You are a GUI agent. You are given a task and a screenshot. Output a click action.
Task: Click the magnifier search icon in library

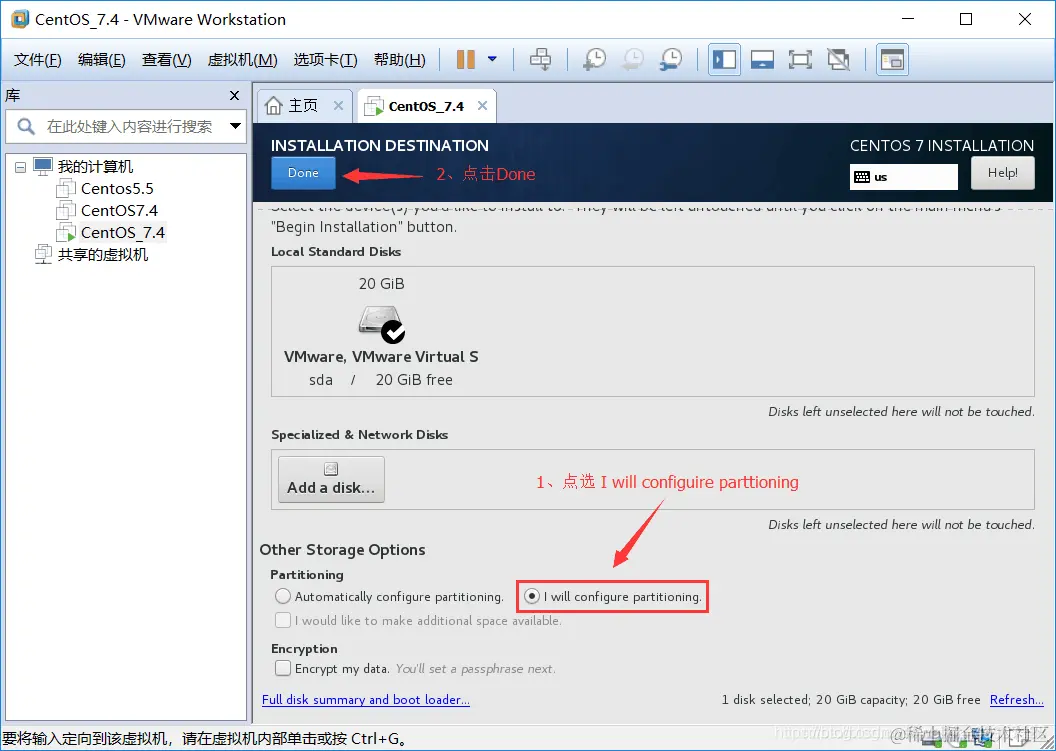26,126
